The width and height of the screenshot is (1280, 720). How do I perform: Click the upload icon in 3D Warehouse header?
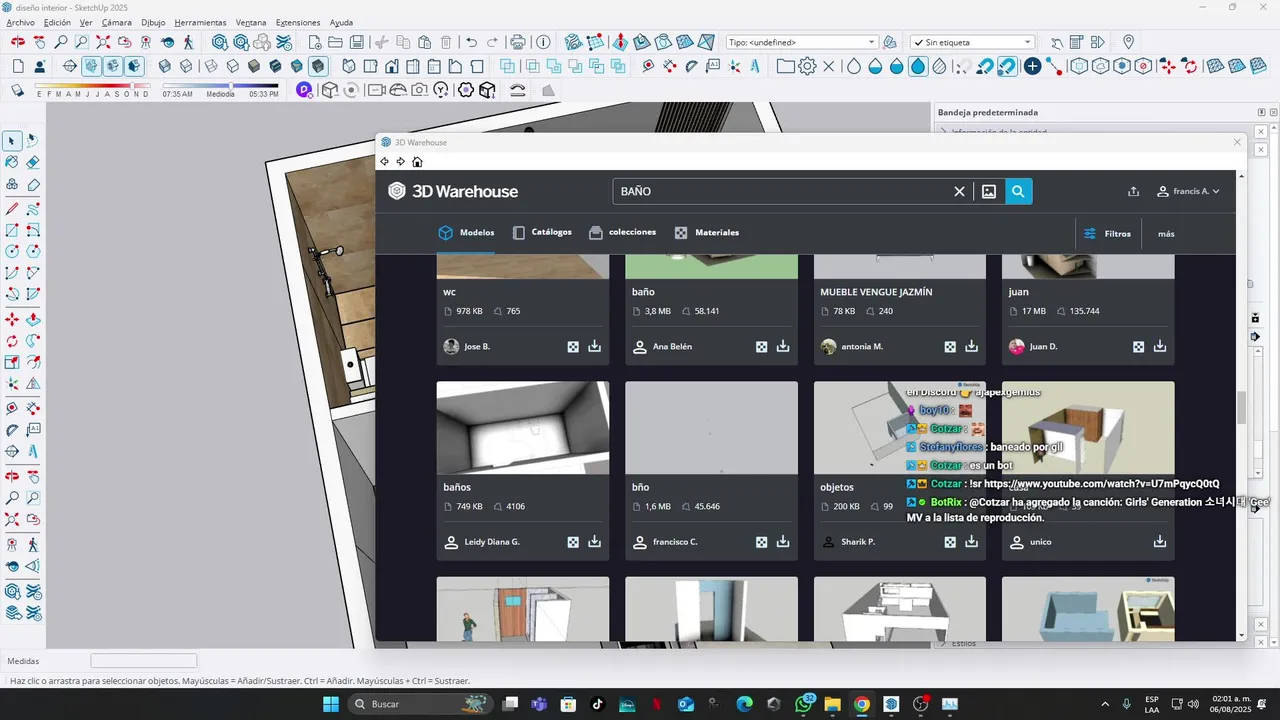[1133, 191]
